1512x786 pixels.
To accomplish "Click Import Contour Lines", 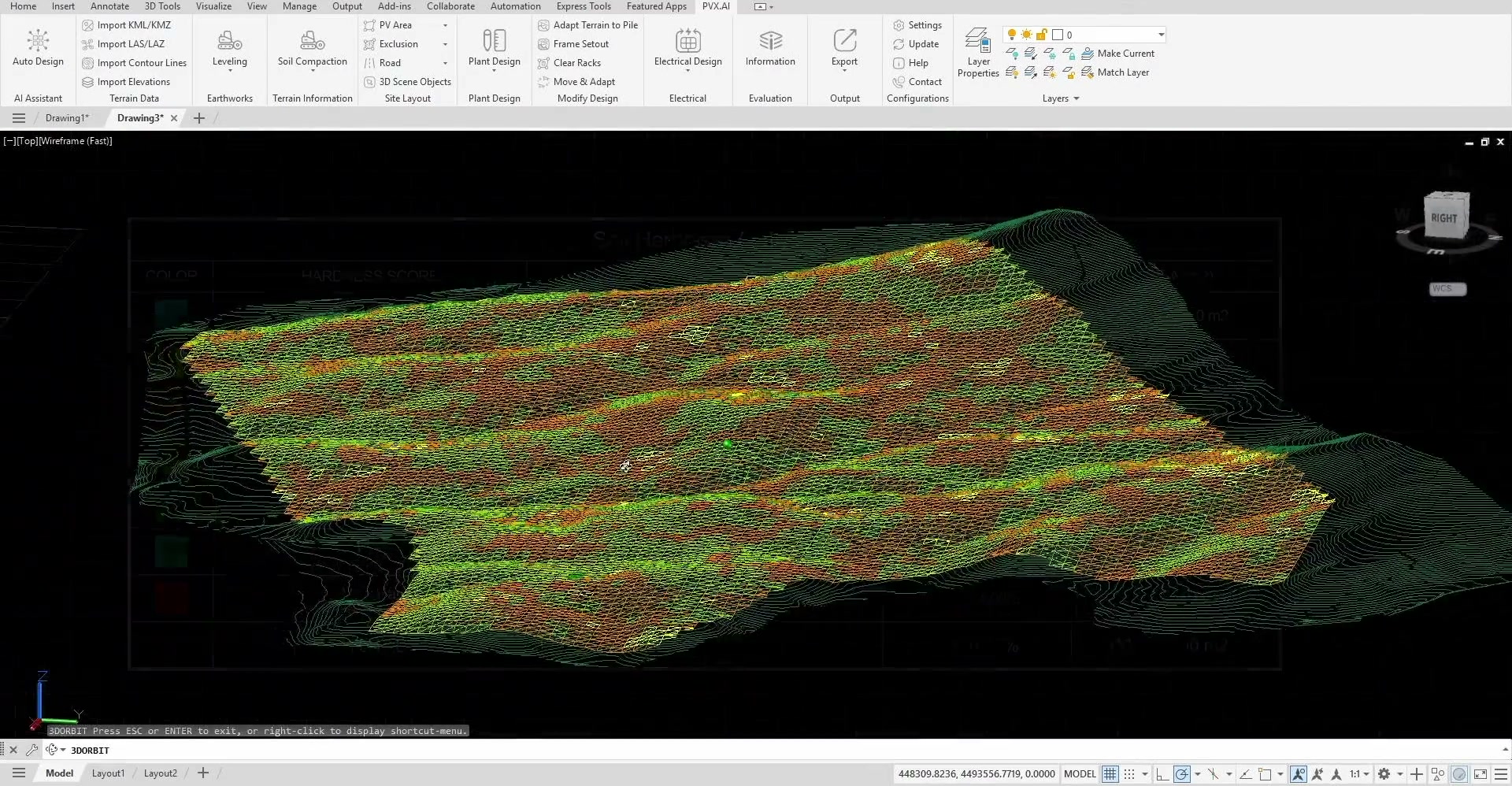I will pyautogui.click(x=134, y=63).
